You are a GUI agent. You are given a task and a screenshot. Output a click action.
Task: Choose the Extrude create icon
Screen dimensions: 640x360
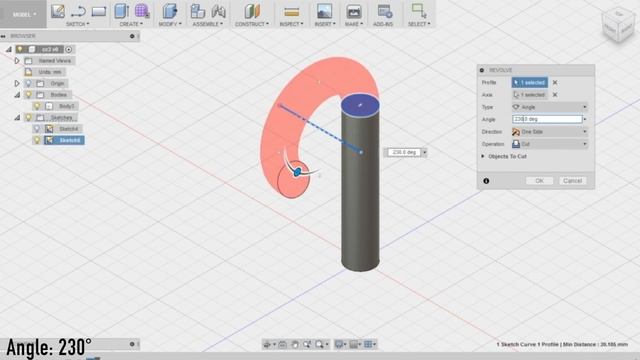(121, 11)
